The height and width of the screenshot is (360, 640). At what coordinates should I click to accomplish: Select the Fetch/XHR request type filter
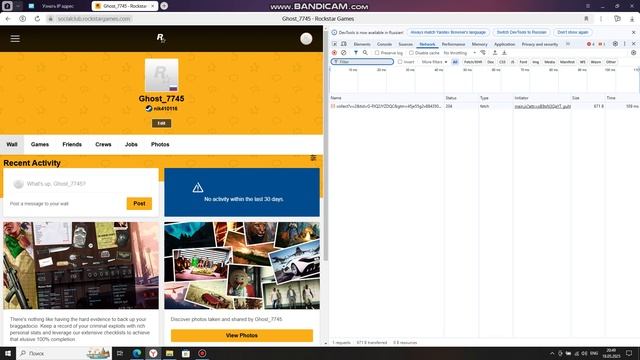click(473, 62)
